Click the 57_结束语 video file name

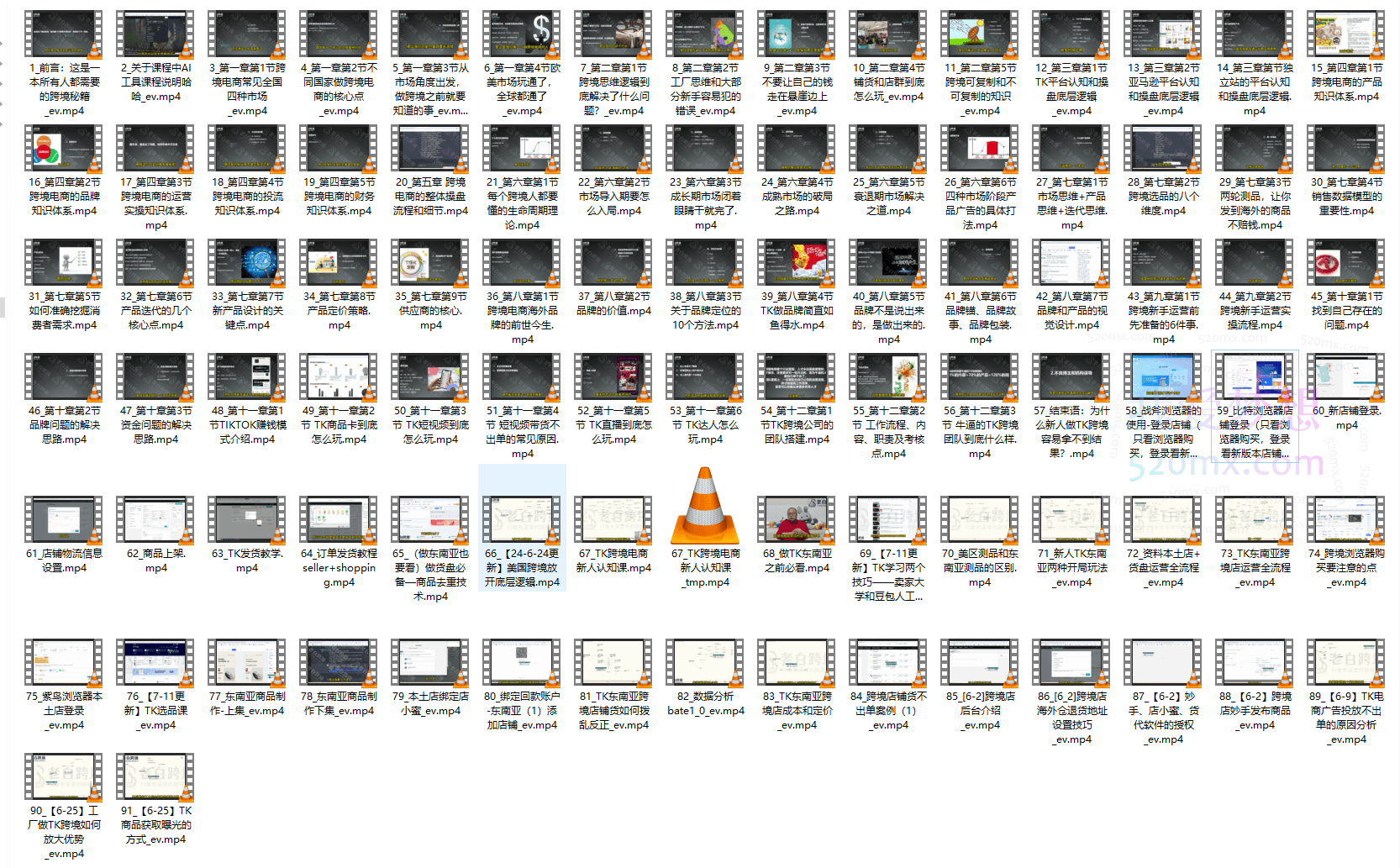point(1071,432)
